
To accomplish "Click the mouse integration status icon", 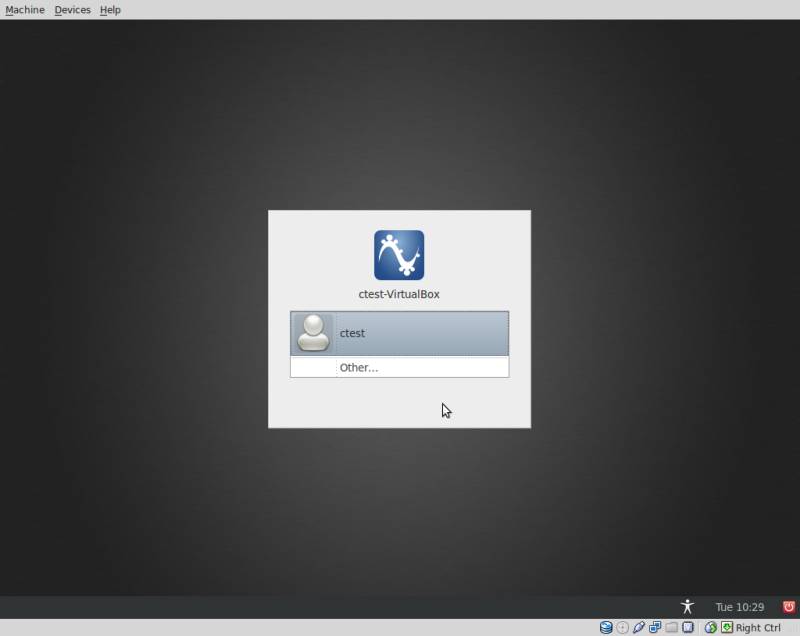I will pyautogui.click(x=711, y=627).
